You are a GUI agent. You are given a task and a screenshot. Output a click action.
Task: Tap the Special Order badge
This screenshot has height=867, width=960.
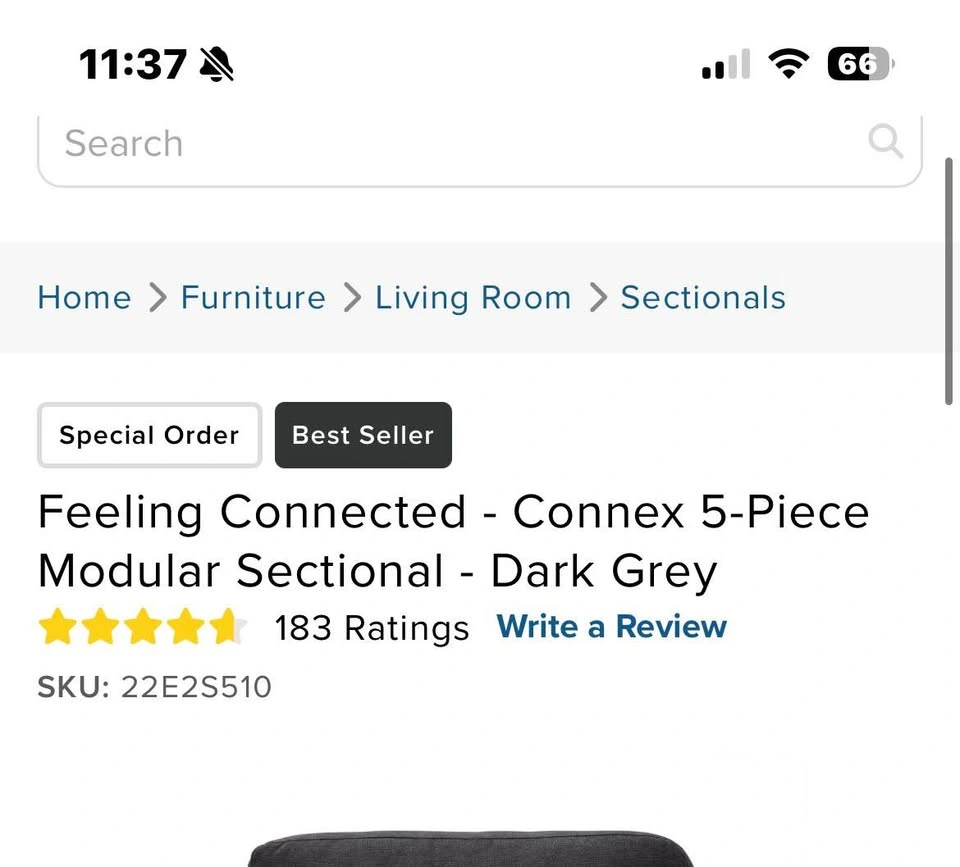[x=149, y=435]
